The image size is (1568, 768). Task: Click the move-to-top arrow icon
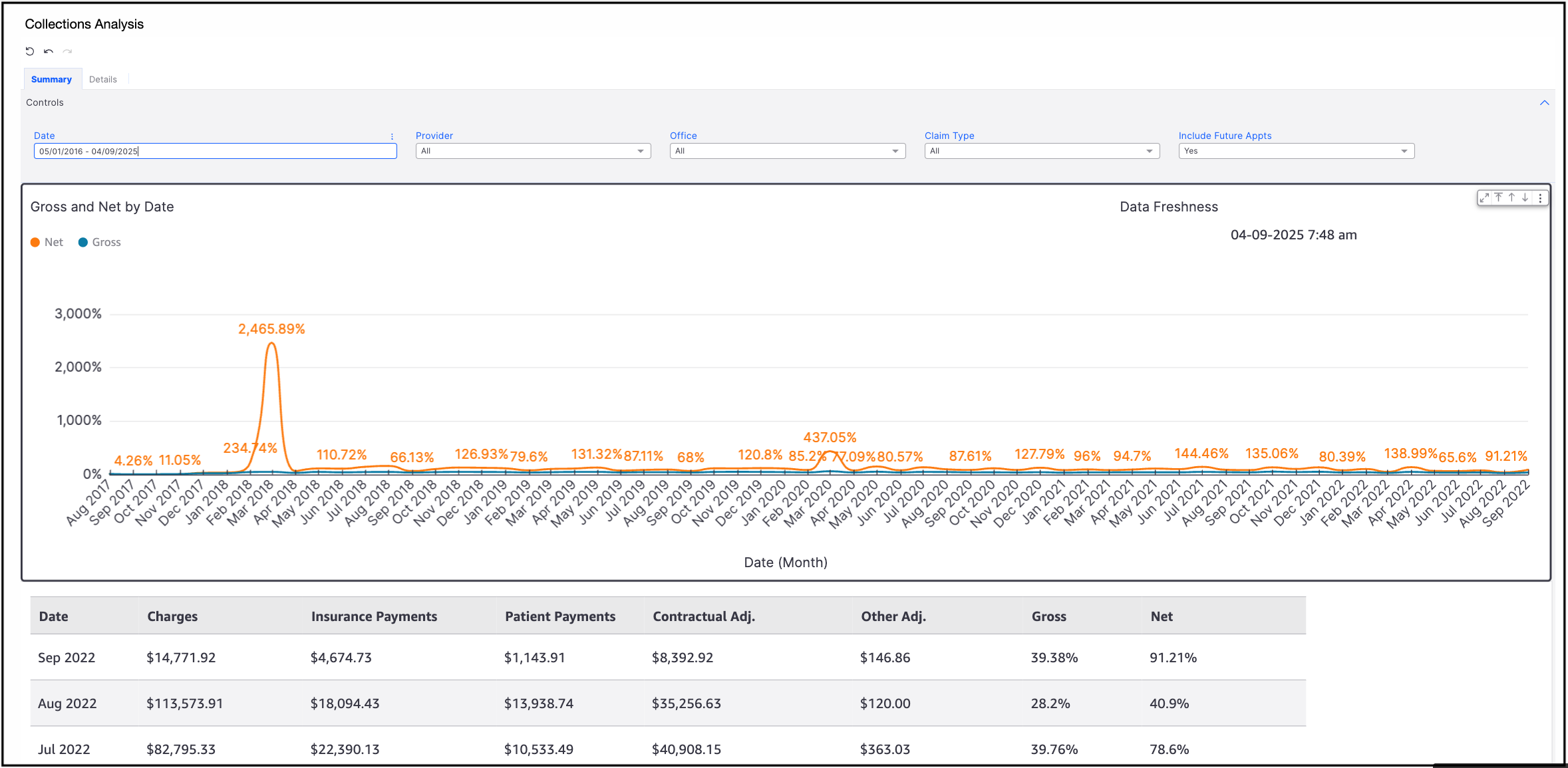point(1498,197)
